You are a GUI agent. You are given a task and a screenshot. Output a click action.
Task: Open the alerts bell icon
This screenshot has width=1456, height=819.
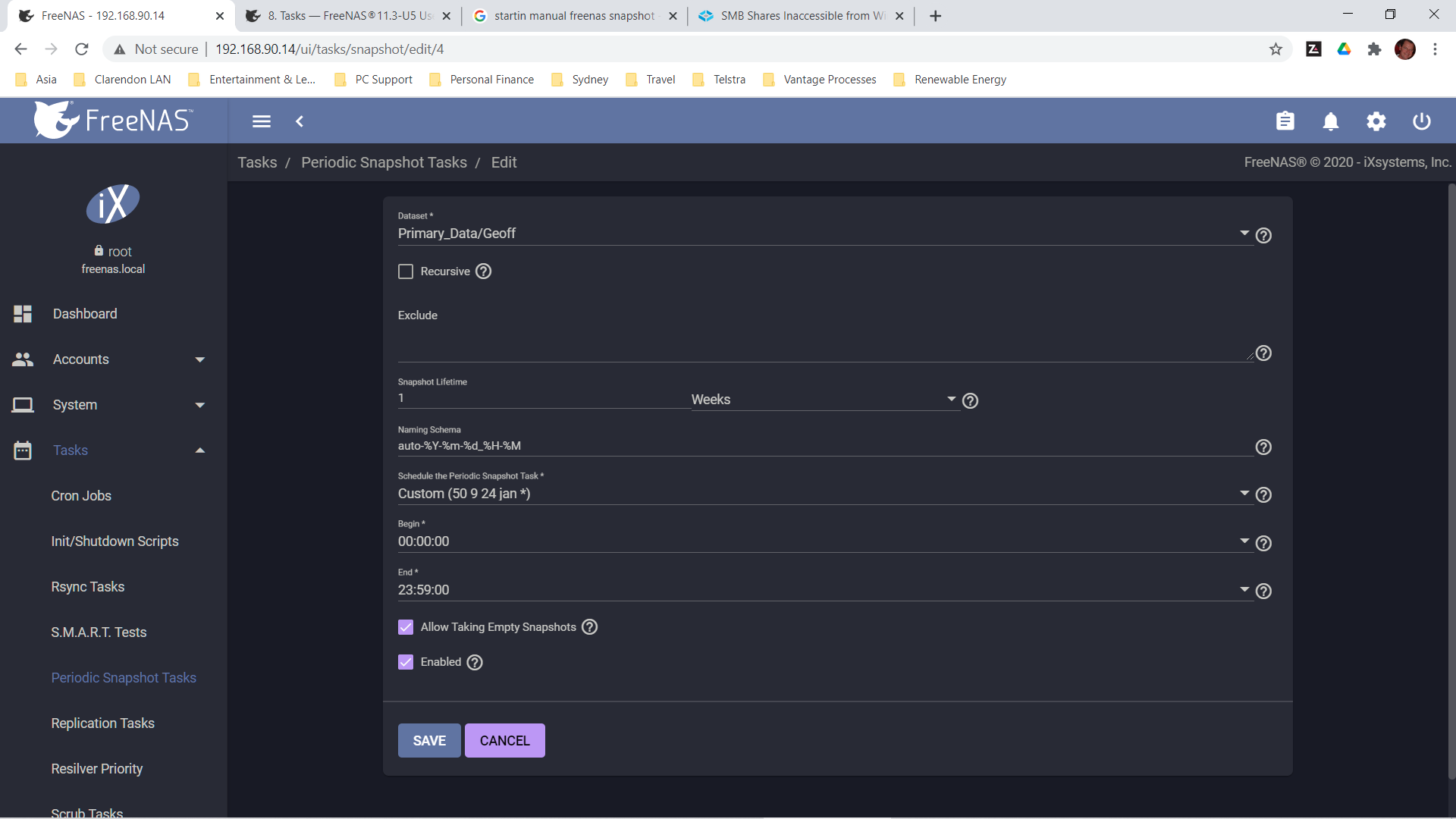1330,121
